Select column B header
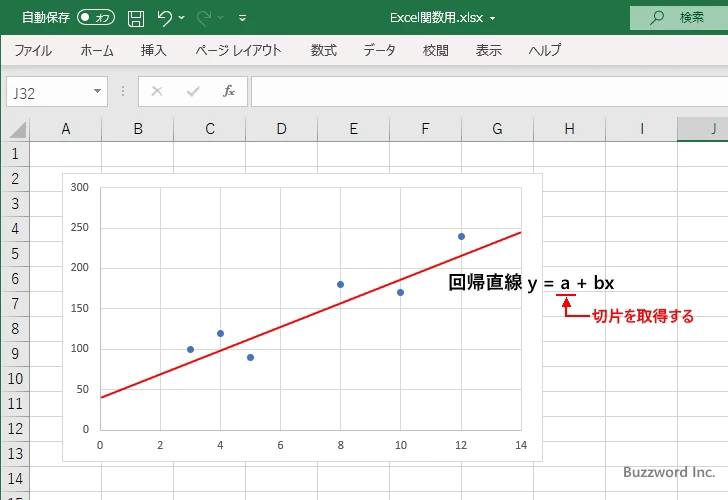This screenshot has height=500, width=728. (x=137, y=129)
